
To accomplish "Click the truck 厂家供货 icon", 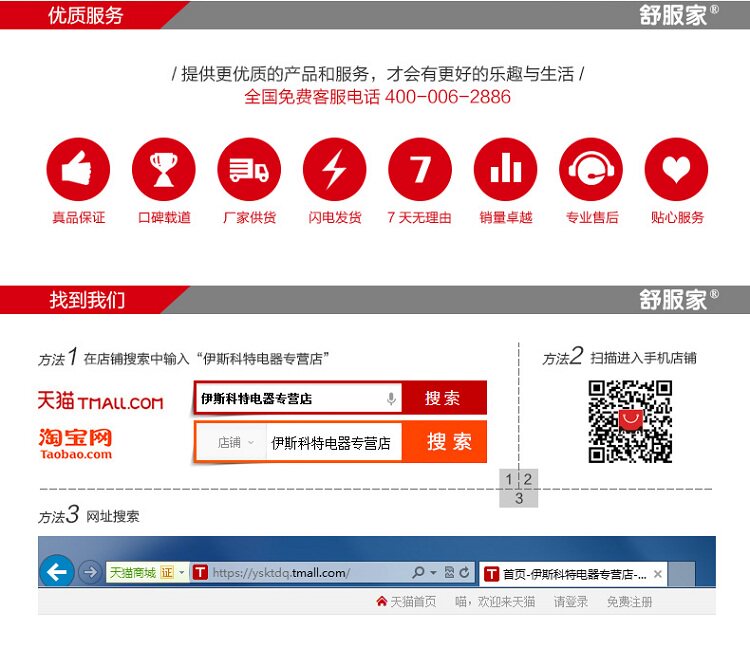I will click(x=249, y=169).
